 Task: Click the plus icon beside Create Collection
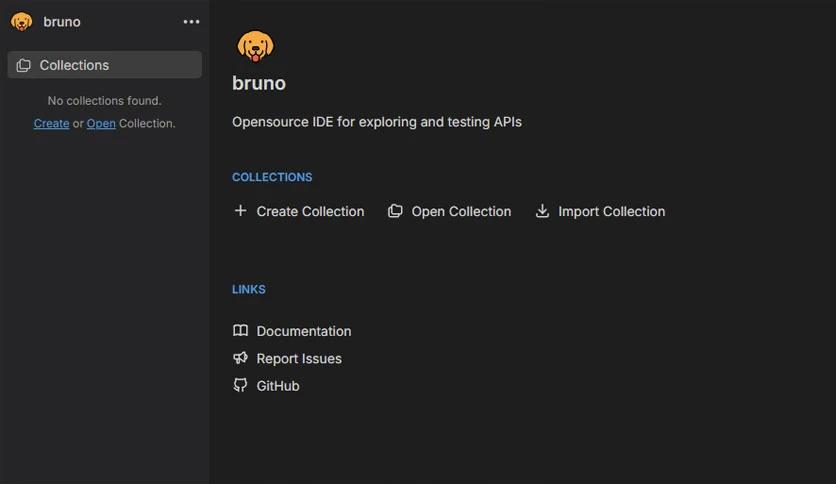[x=240, y=211]
